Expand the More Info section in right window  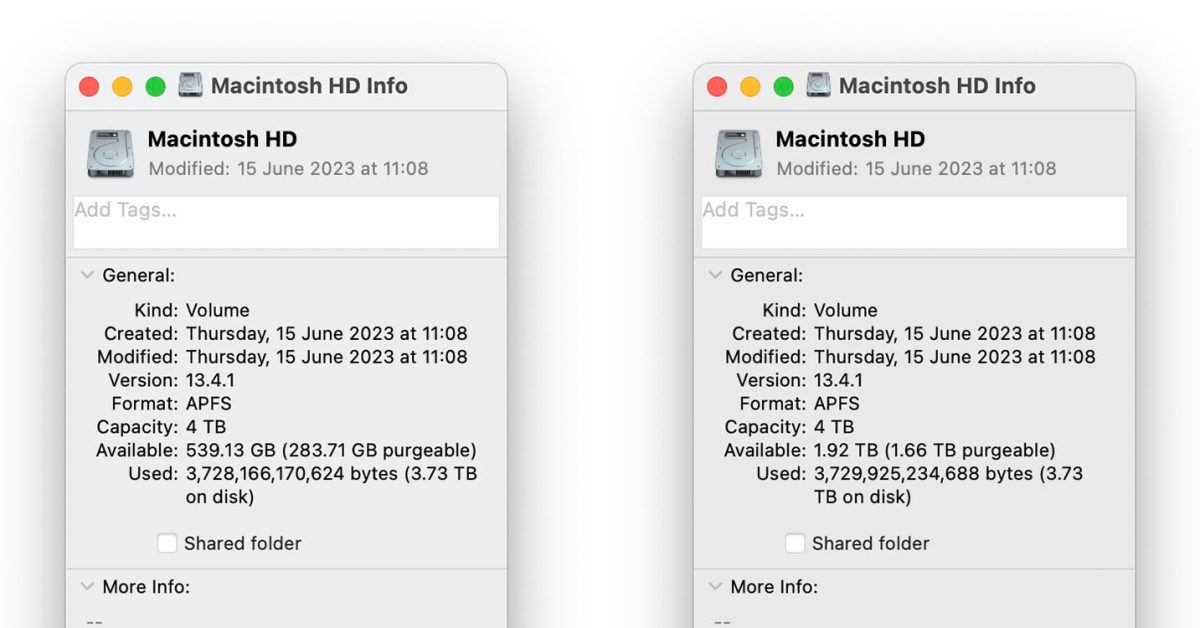pyautogui.click(x=714, y=587)
